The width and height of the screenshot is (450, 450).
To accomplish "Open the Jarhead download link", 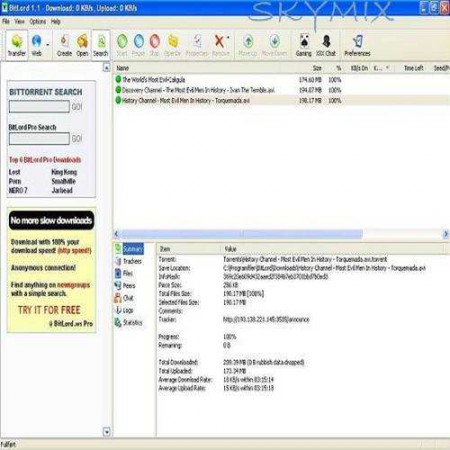I will [62, 190].
